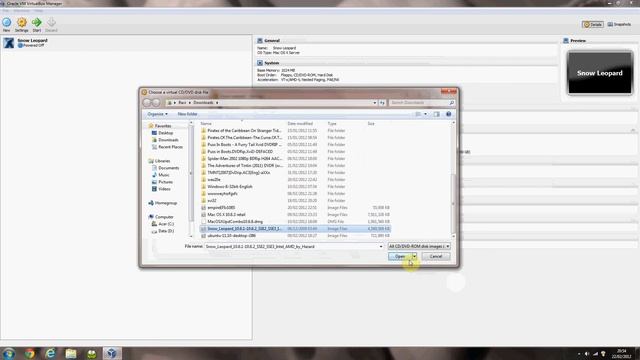Click the Downloads breadcrumb in address bar
This screenshot has height=360, width=640.
coord(203,103)
